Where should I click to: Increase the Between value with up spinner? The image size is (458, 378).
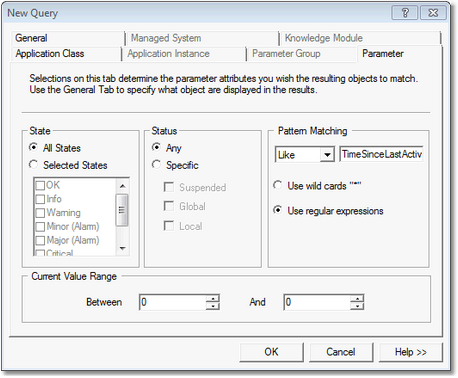[x=213, y=298]
